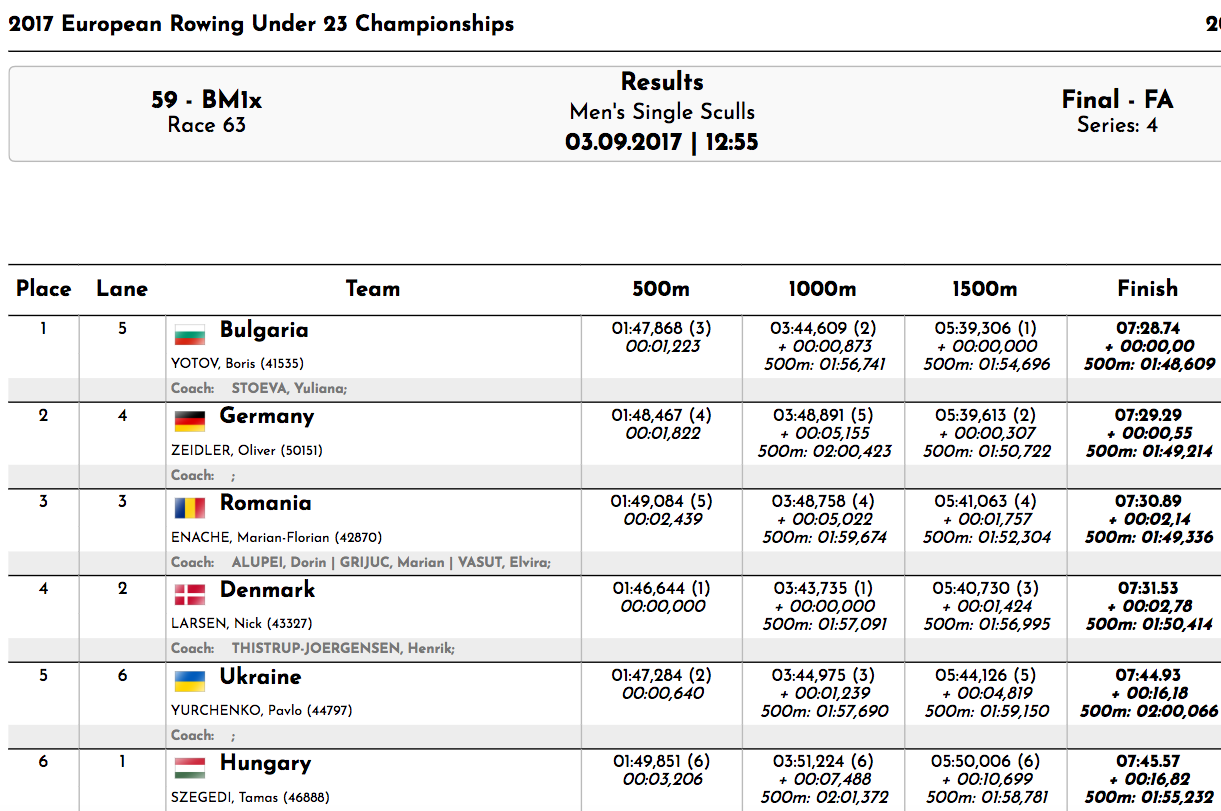Image resolution: width=1221 pixels, height=811 pixels.
Task: Click the Bulgaria flag icon
Action: (x=190, y=334)
